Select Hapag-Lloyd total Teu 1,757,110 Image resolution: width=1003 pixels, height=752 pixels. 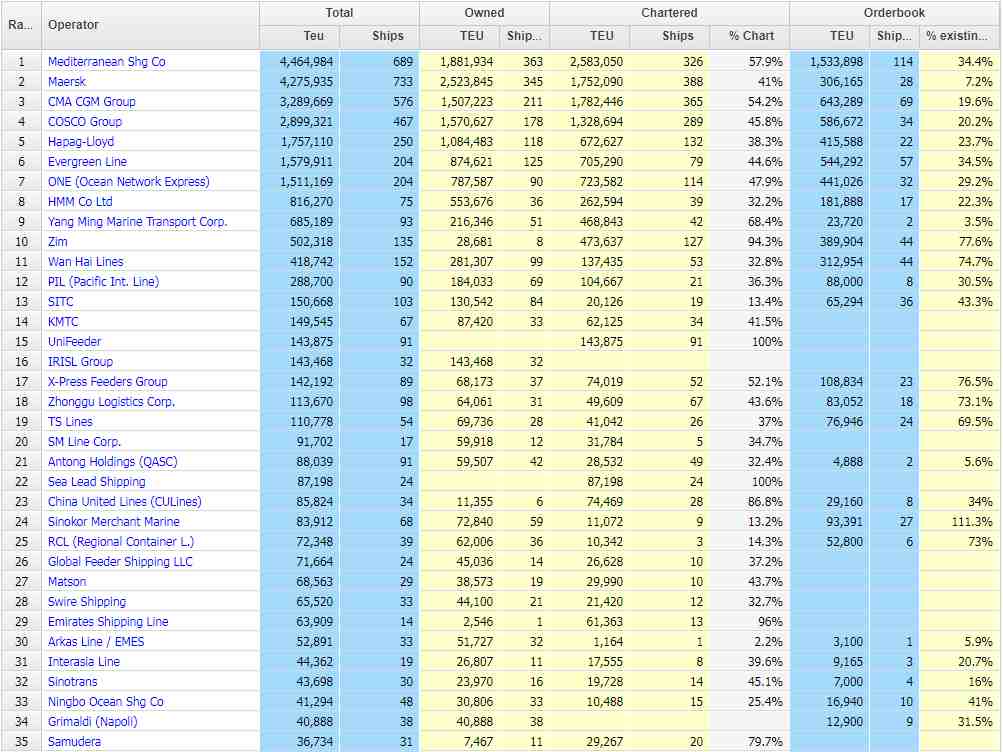tap(306, 141)
